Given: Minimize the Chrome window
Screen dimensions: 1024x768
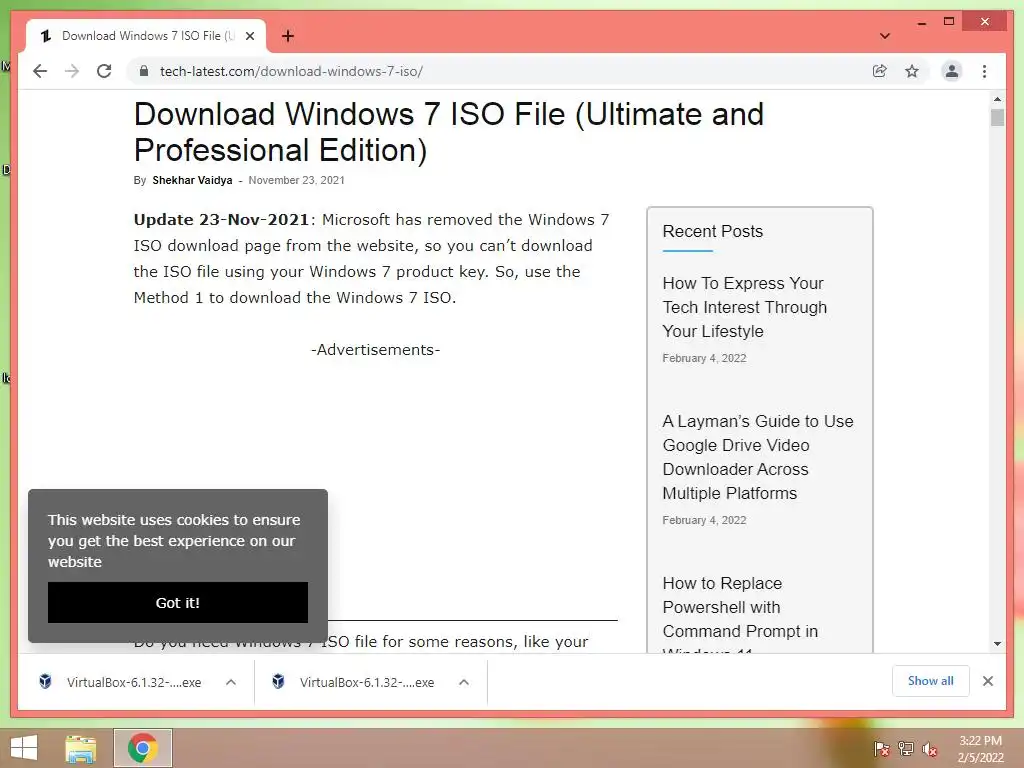Looking at the screenshot, I should pyautogui.click(x=921, y=22).
